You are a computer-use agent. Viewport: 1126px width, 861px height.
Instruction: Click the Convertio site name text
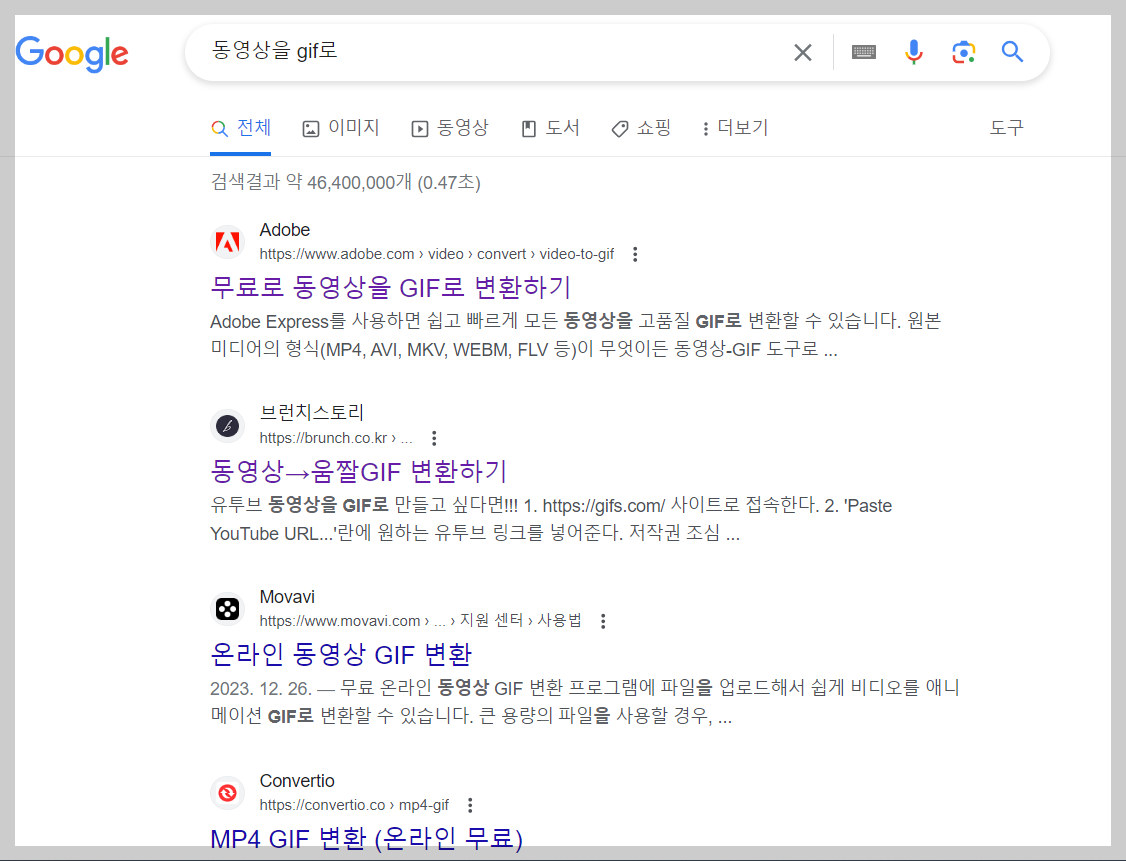point(297,781)
